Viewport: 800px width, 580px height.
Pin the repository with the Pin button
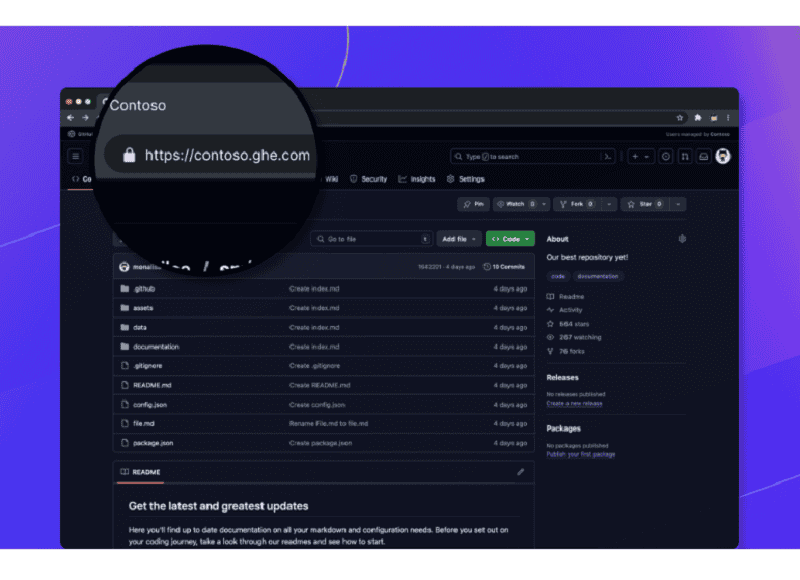473,204
